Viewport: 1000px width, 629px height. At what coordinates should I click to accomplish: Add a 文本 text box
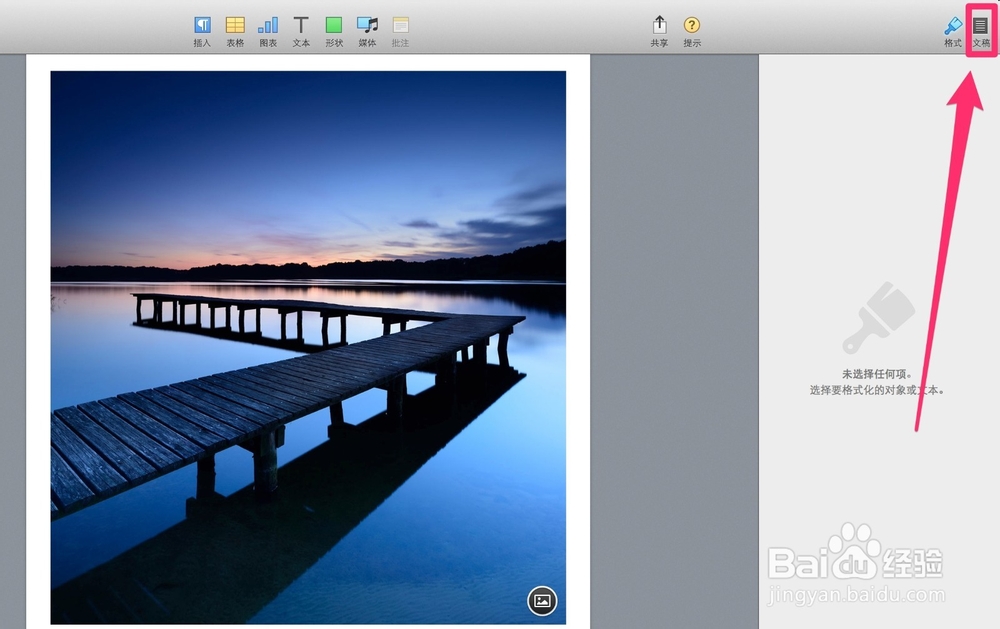301,31
